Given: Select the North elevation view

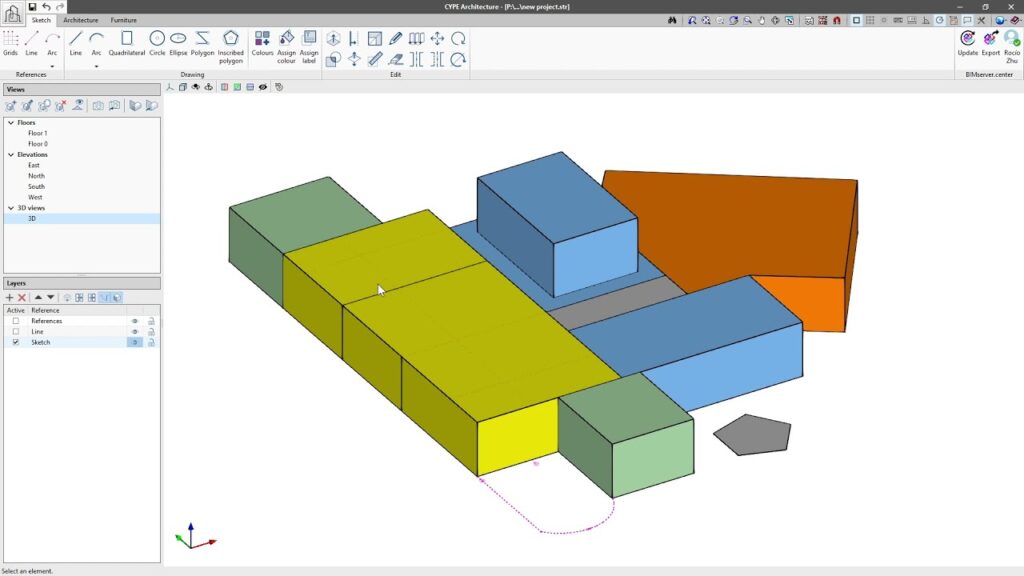Looking at the screenshot, I should (x=36, y=176).
